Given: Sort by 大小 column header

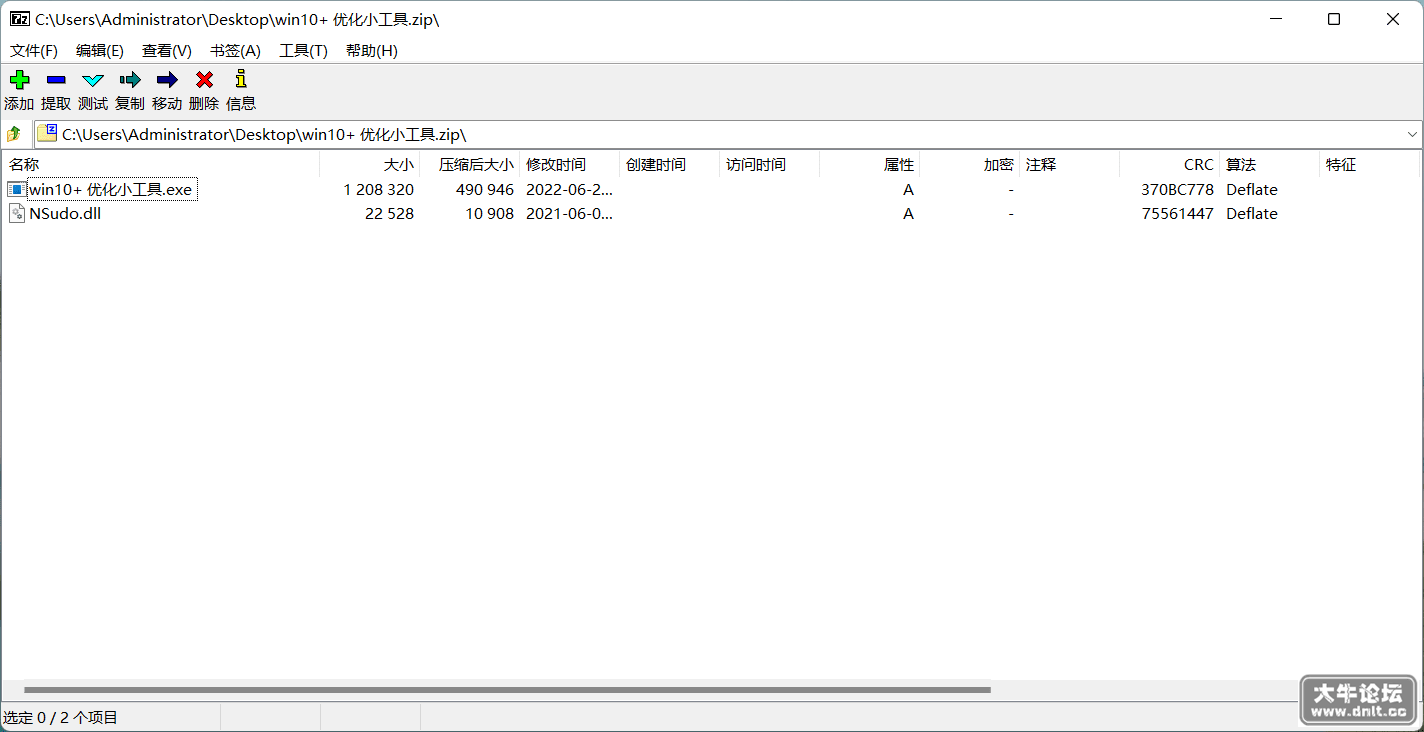Looking at the screenshot, I should click(369, 165).
